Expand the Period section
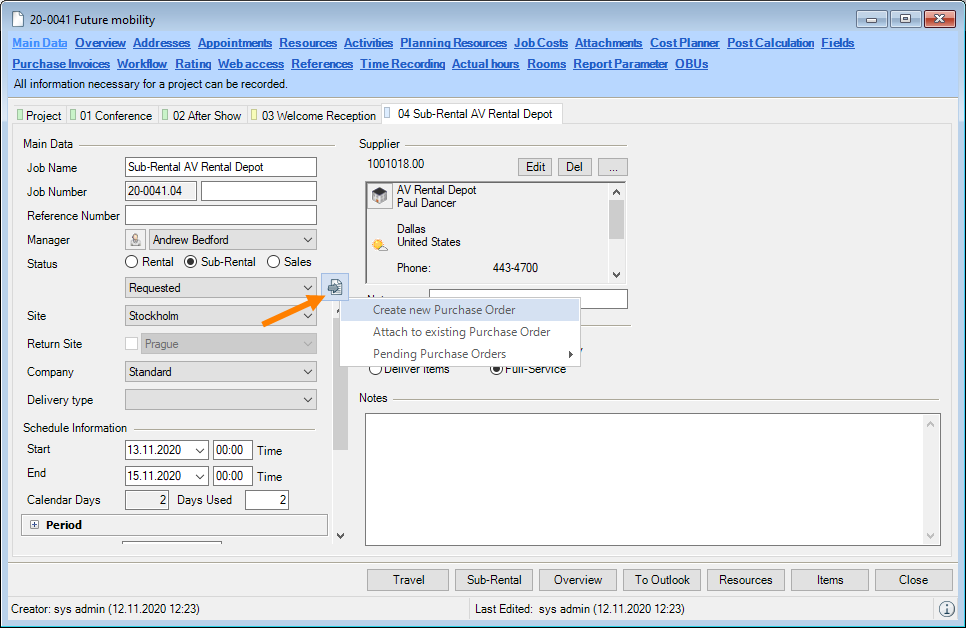 [34, 525]
